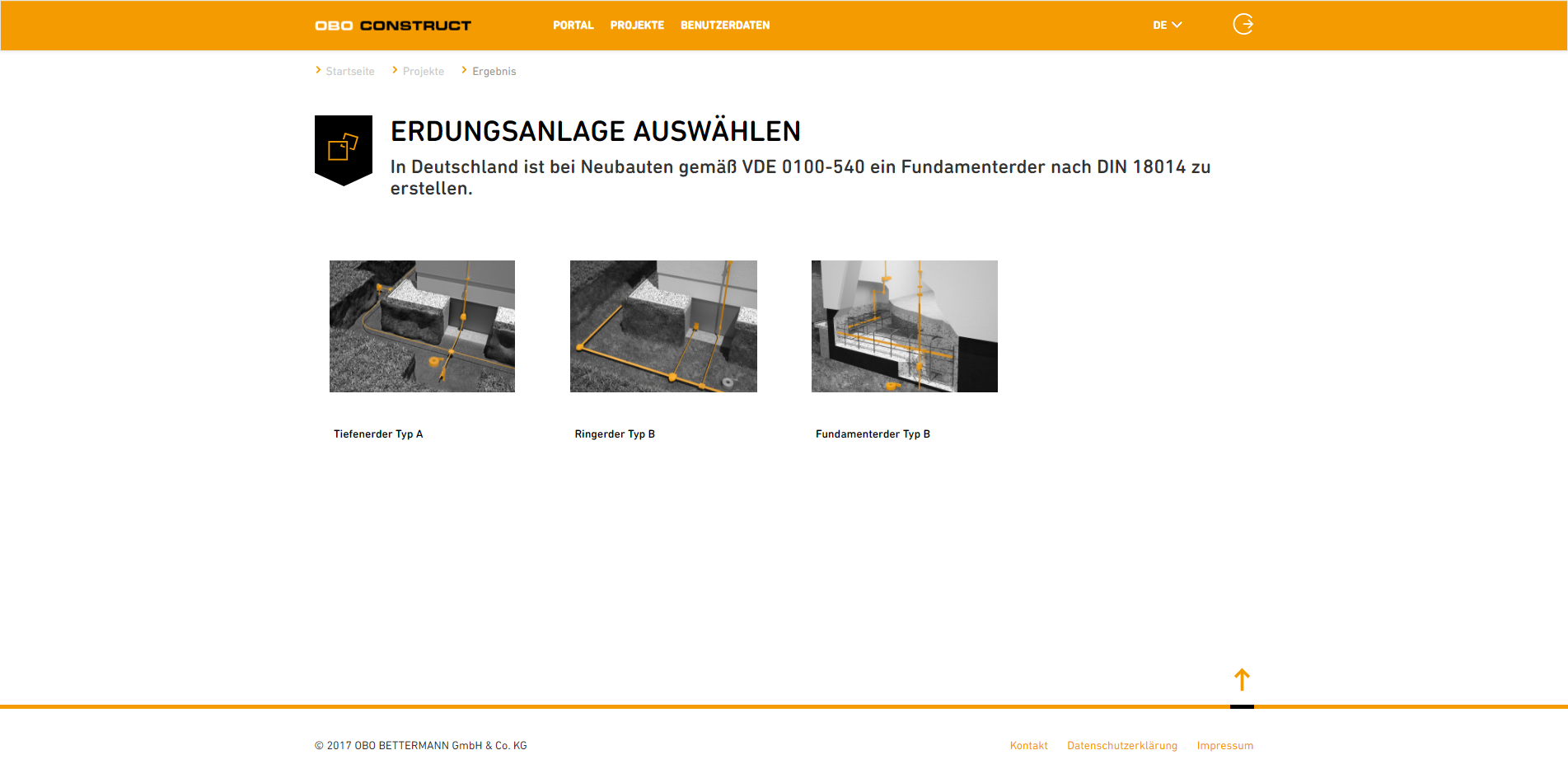Go to Projekte in top navigation
Viewport: 1568px width, 783px height.
pos(637,26)
